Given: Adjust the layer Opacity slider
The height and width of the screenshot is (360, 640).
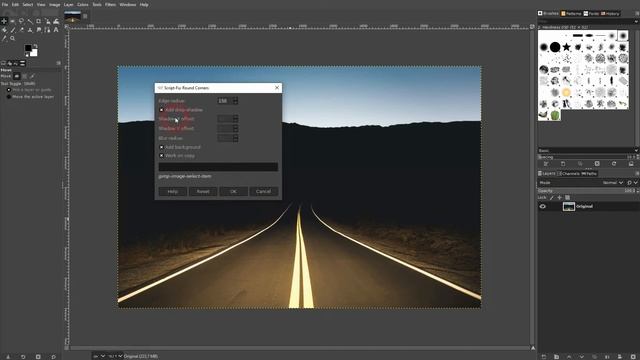Looking at the screenshot, I should click(588, 191).
